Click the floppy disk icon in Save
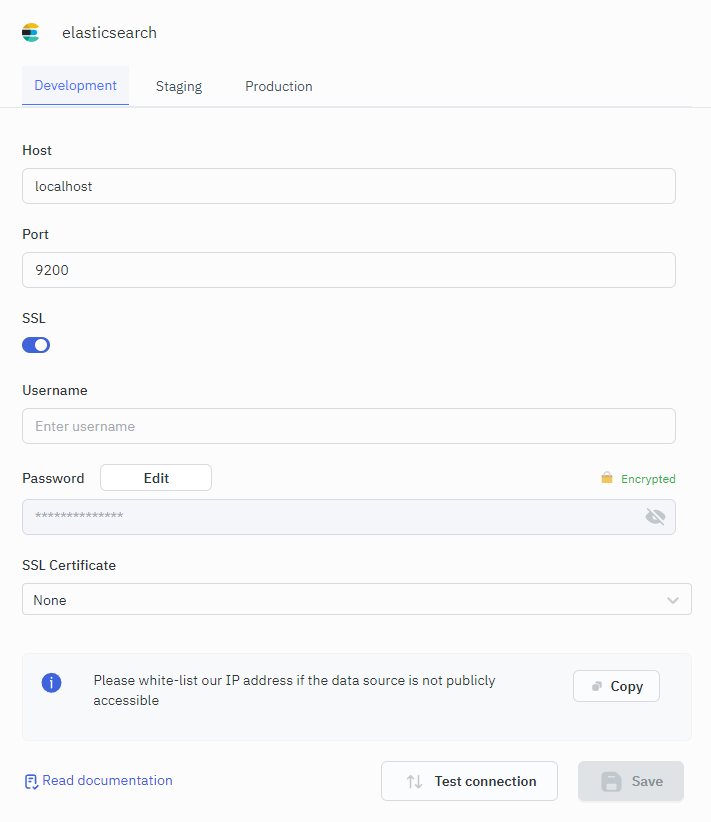The width and height of the screenshot is (711, 822). (x=611, y=781)
